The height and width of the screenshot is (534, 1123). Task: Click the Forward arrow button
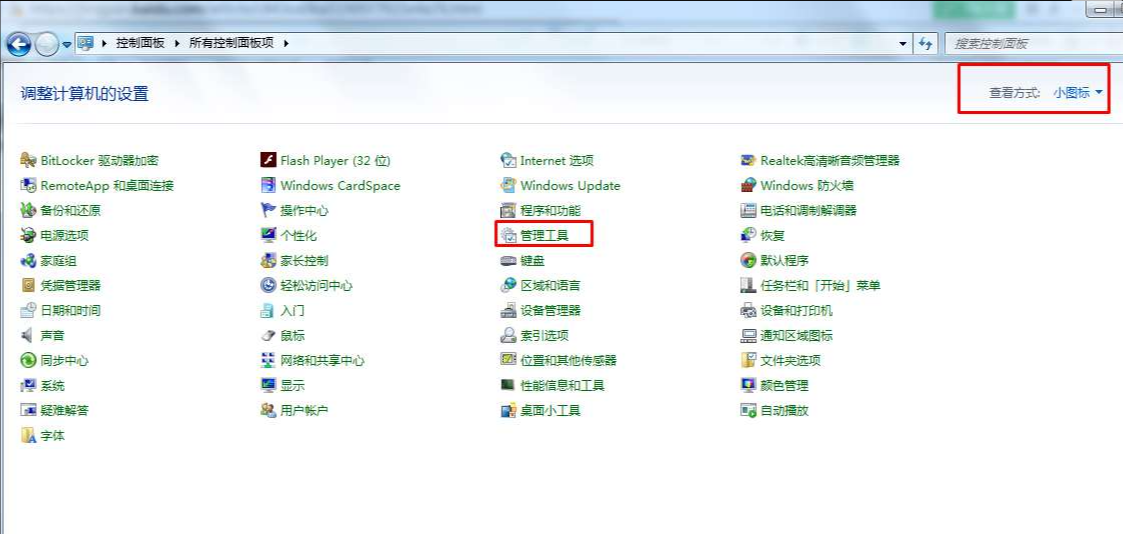(x=47, y=44)
